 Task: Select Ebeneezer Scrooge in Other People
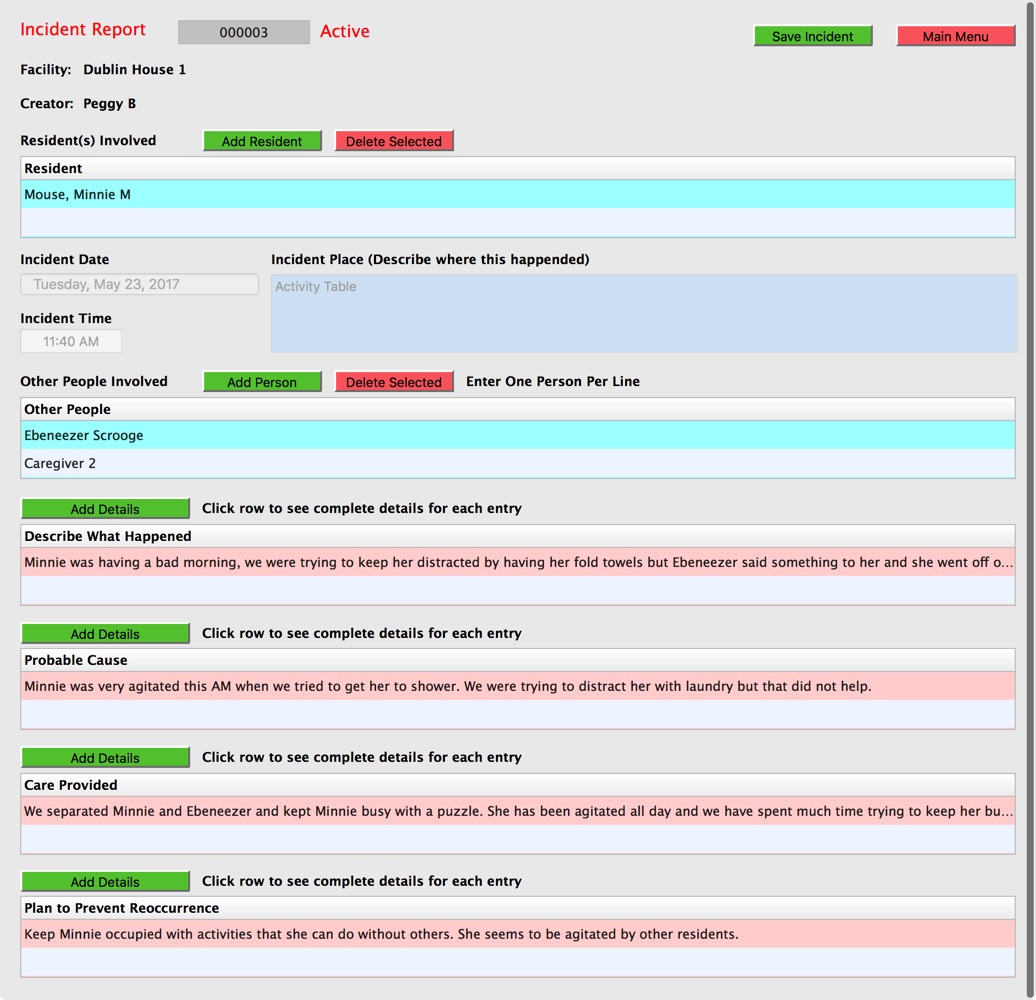[x=517, y=436]
